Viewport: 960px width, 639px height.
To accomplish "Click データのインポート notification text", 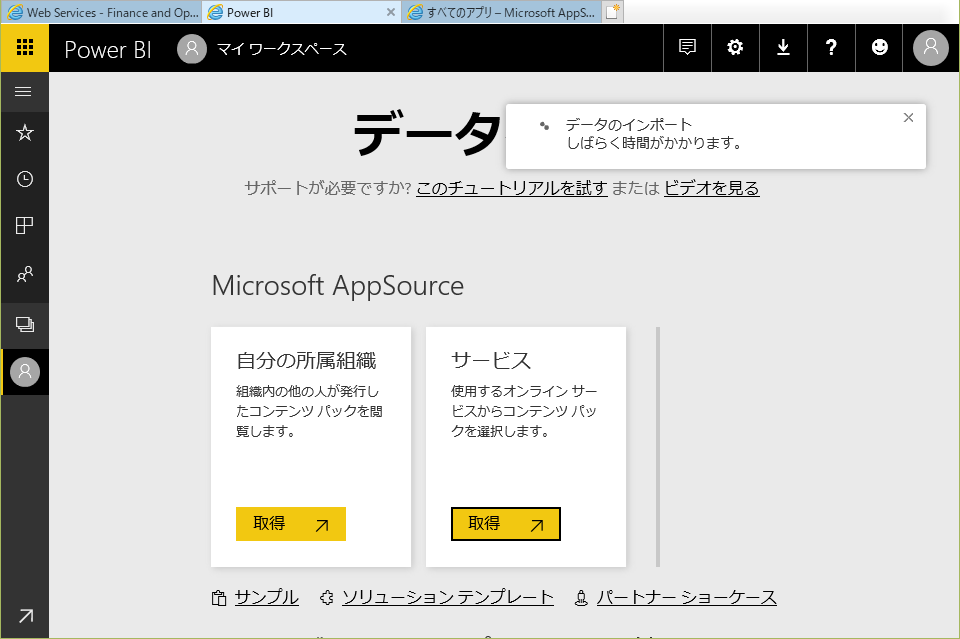I will (x=628, y=125).
